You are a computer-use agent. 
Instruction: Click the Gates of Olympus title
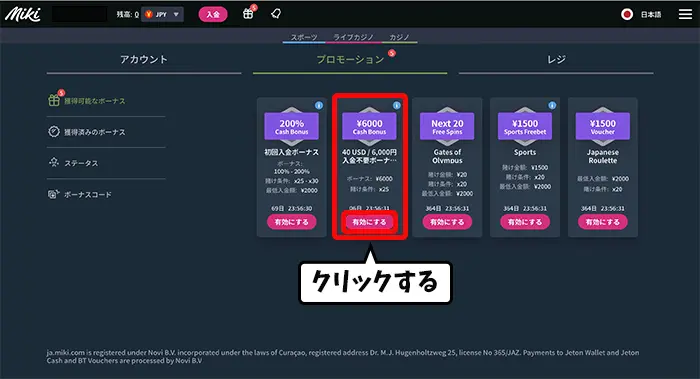tap(447, 156)
